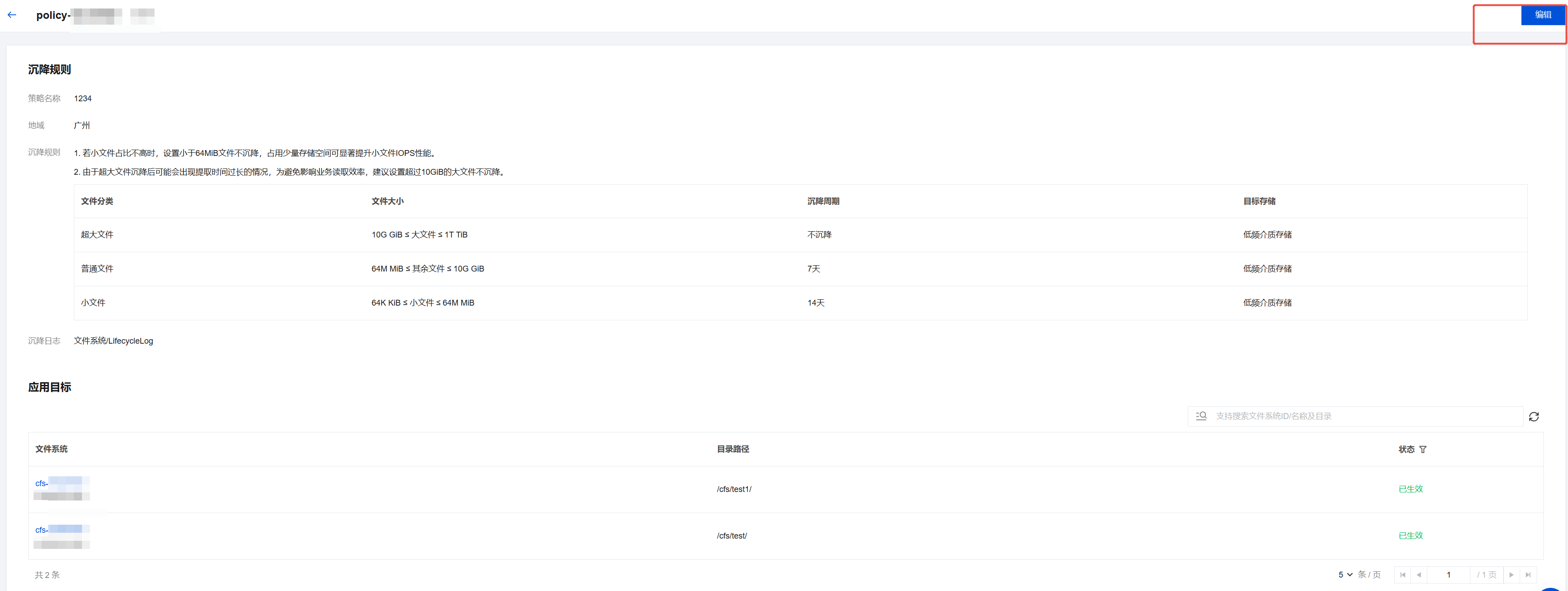The image size is (1568, 591).
Task: Go to next page arrow icon
Action: click(1511, 574)
